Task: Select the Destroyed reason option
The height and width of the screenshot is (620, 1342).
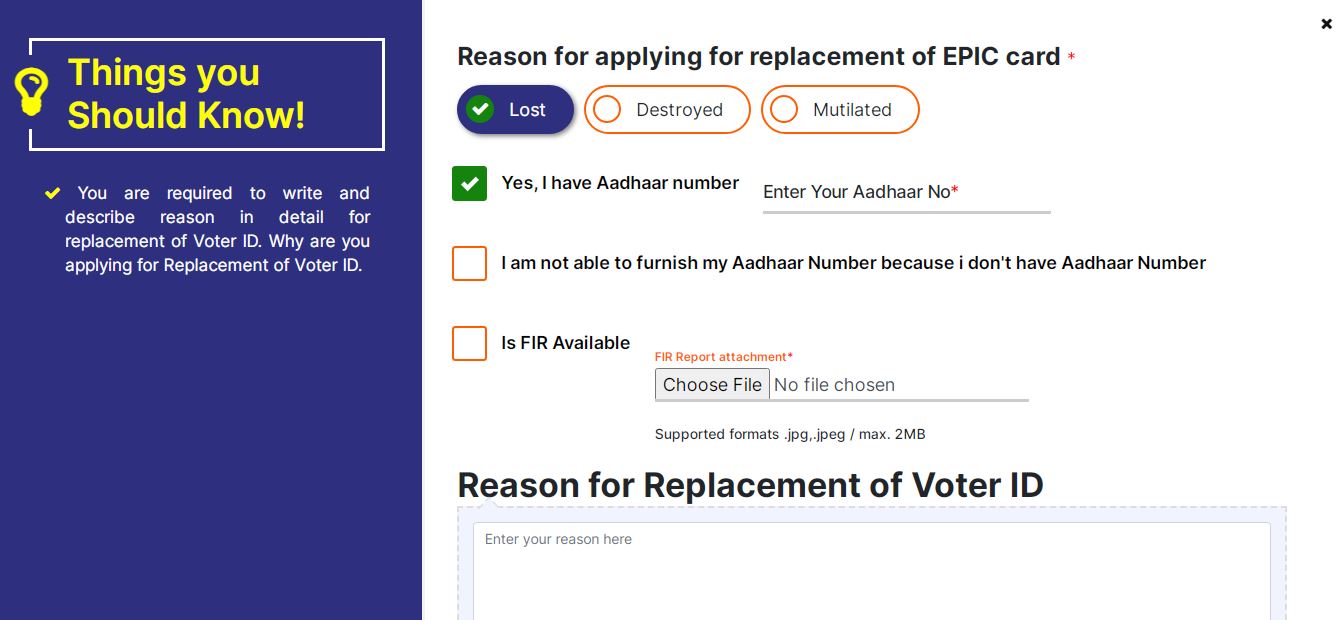Action: coord(667,110)
